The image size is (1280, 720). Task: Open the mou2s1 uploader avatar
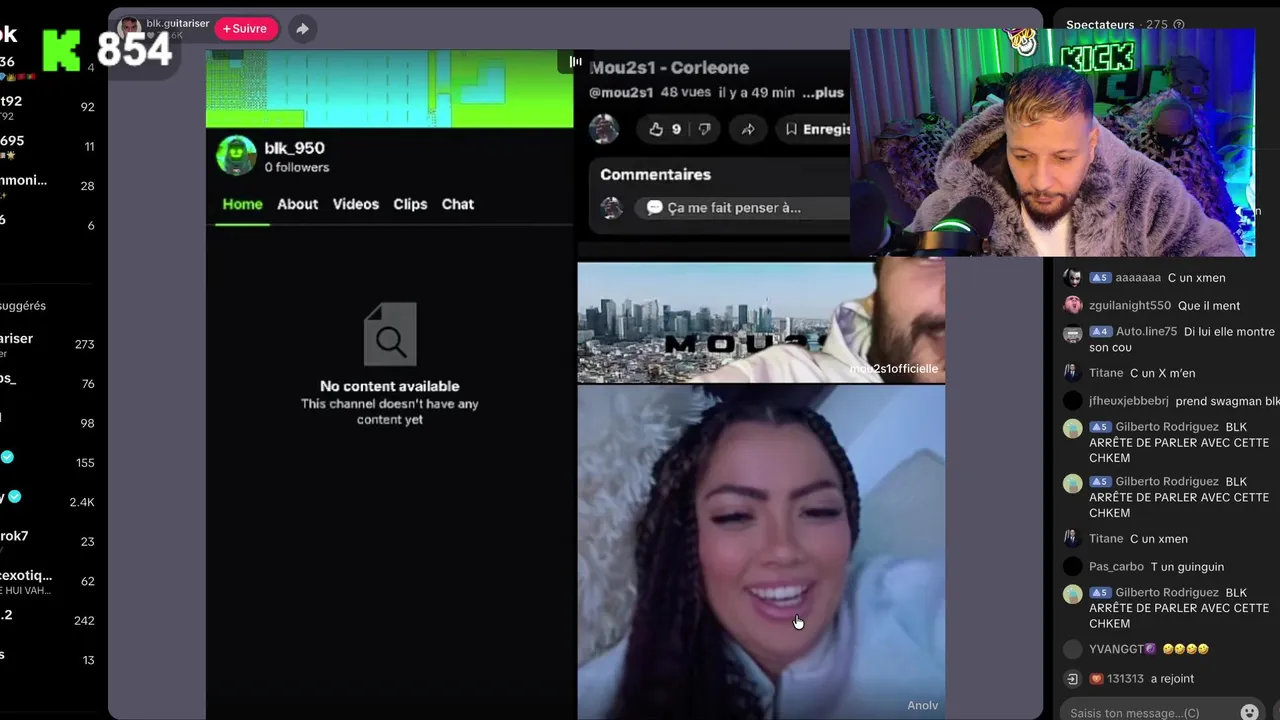point(604,129)
